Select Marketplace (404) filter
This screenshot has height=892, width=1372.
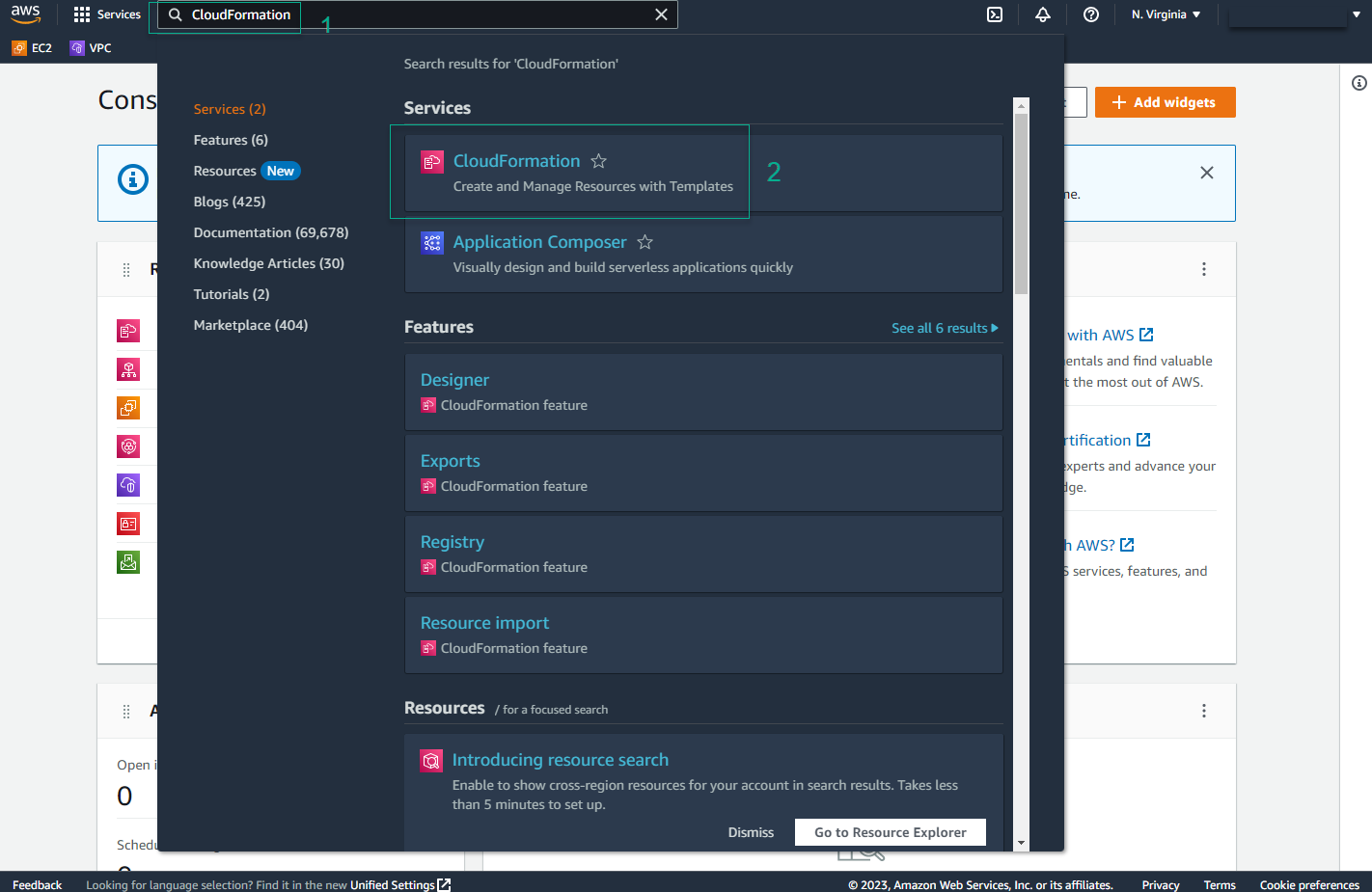click(x=251, y=325)
